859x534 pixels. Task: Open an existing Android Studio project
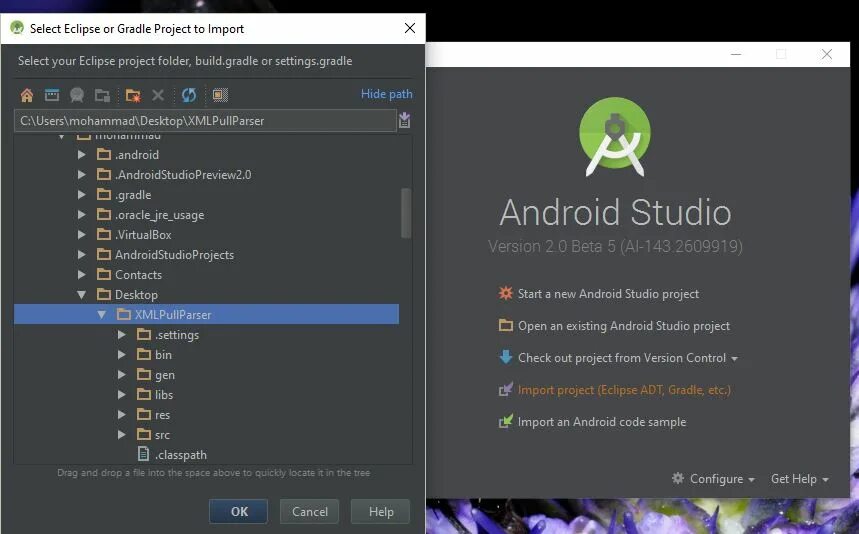pyautogui.click(x=623, y=326)
